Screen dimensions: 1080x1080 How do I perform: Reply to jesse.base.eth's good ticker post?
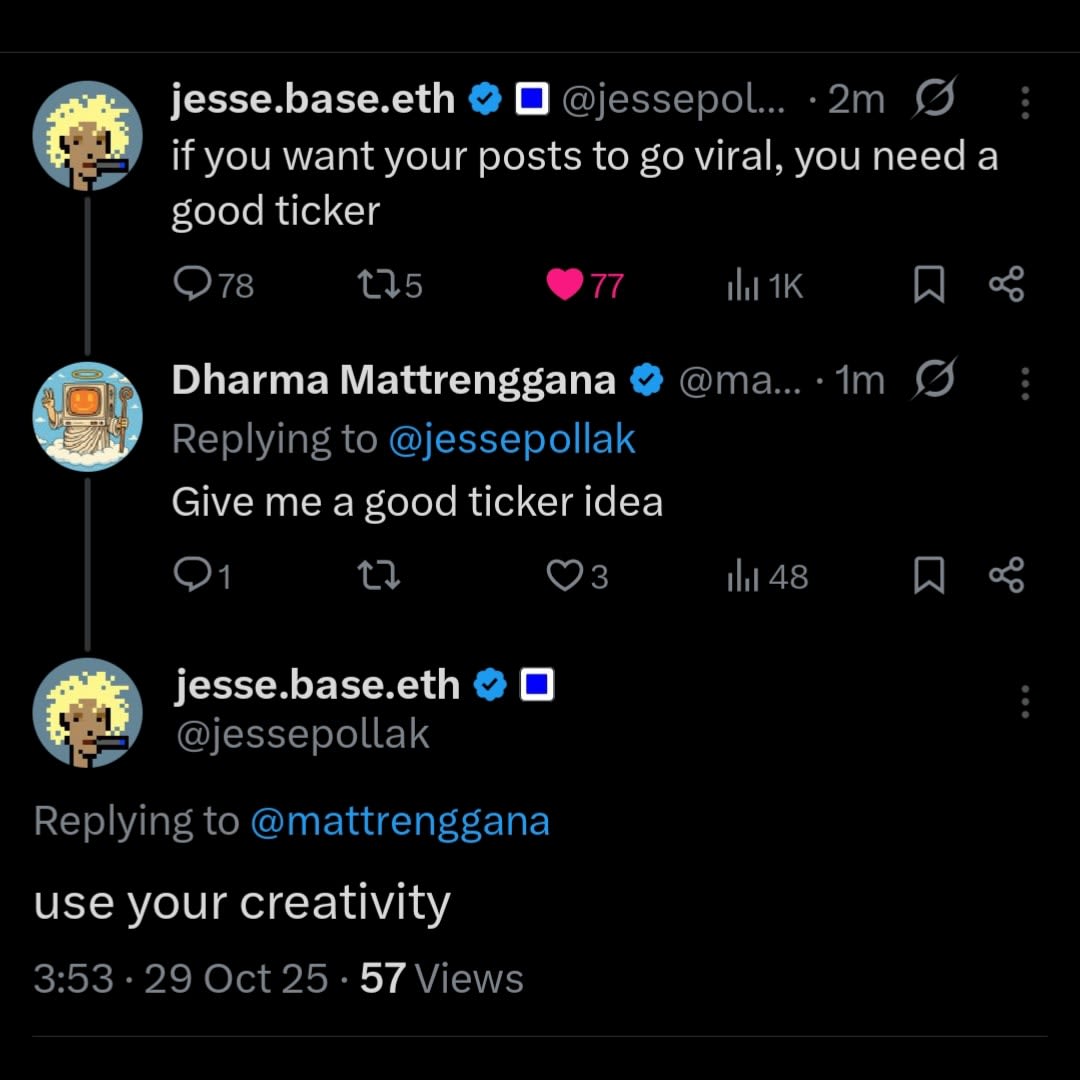coord(190,287)
